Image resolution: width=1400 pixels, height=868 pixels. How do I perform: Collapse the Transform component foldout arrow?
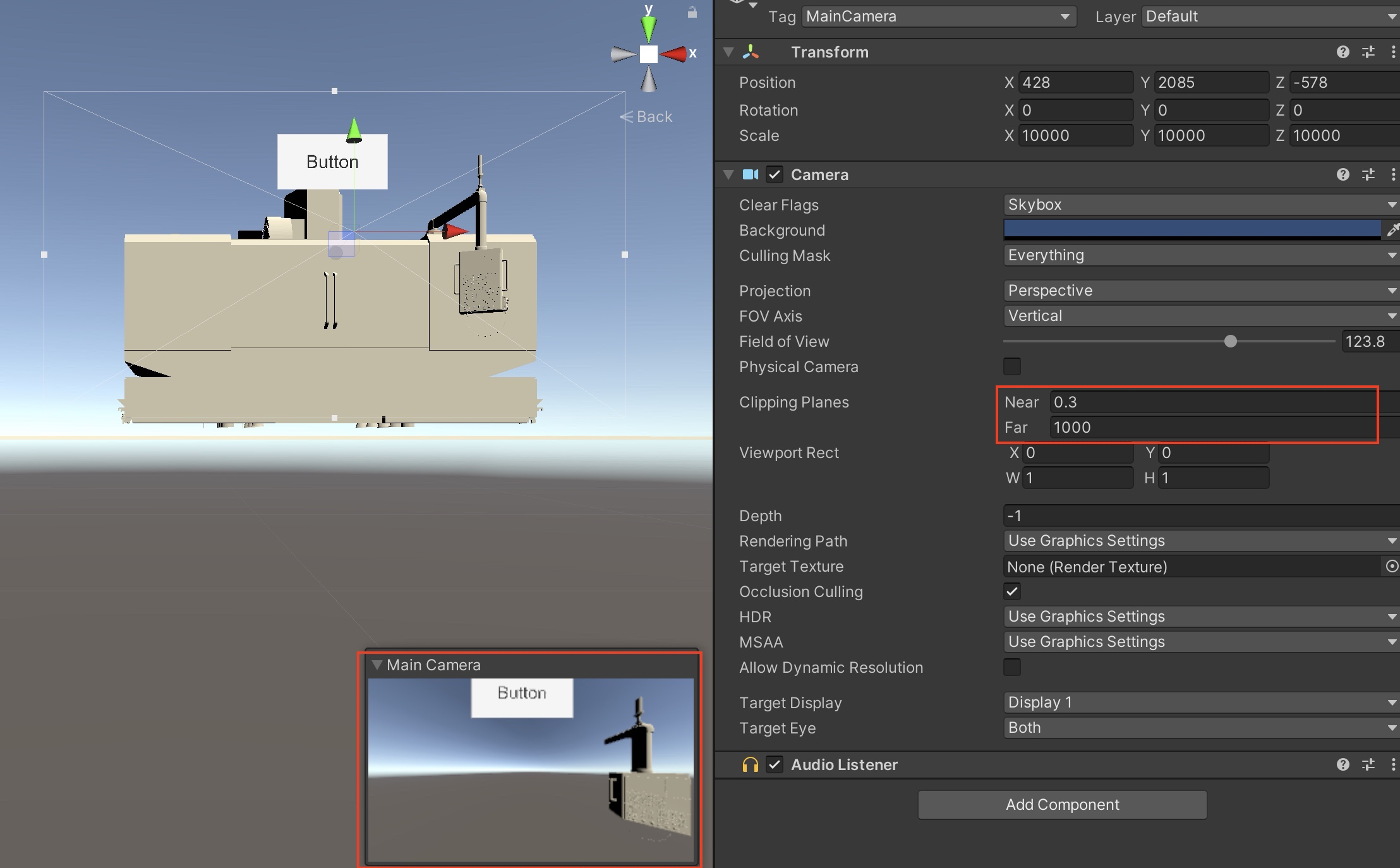point(728,52)
